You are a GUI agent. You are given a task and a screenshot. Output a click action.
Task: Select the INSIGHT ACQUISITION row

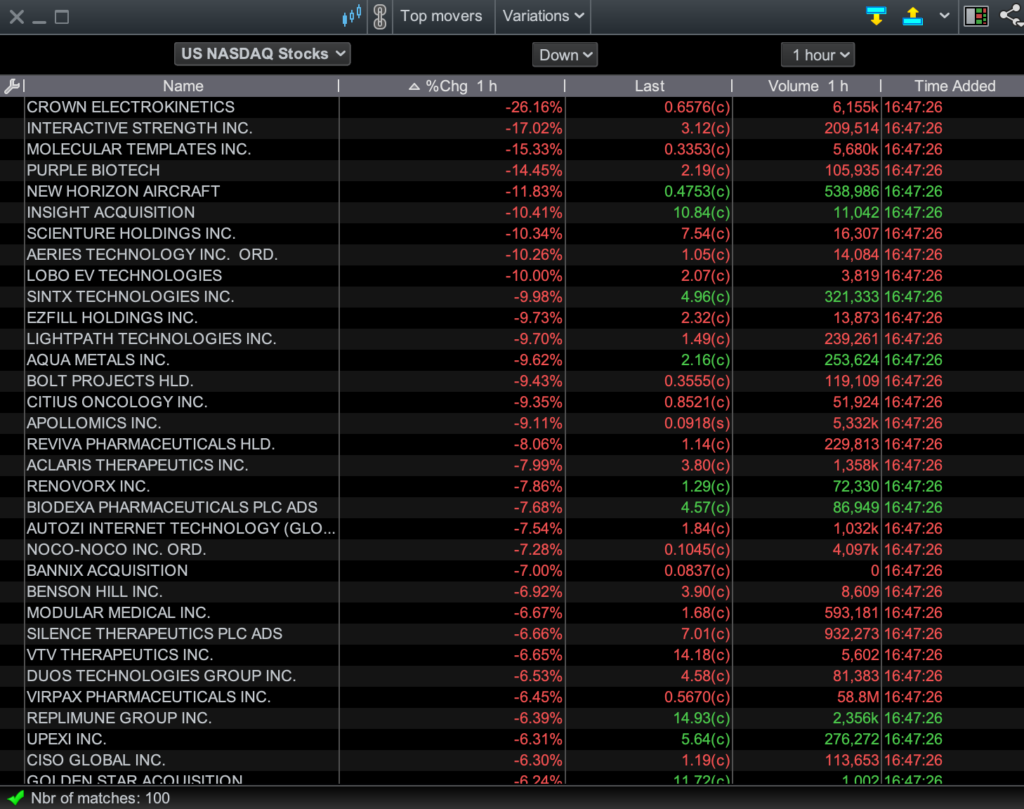pyautogui.click(x=512, y=212)
